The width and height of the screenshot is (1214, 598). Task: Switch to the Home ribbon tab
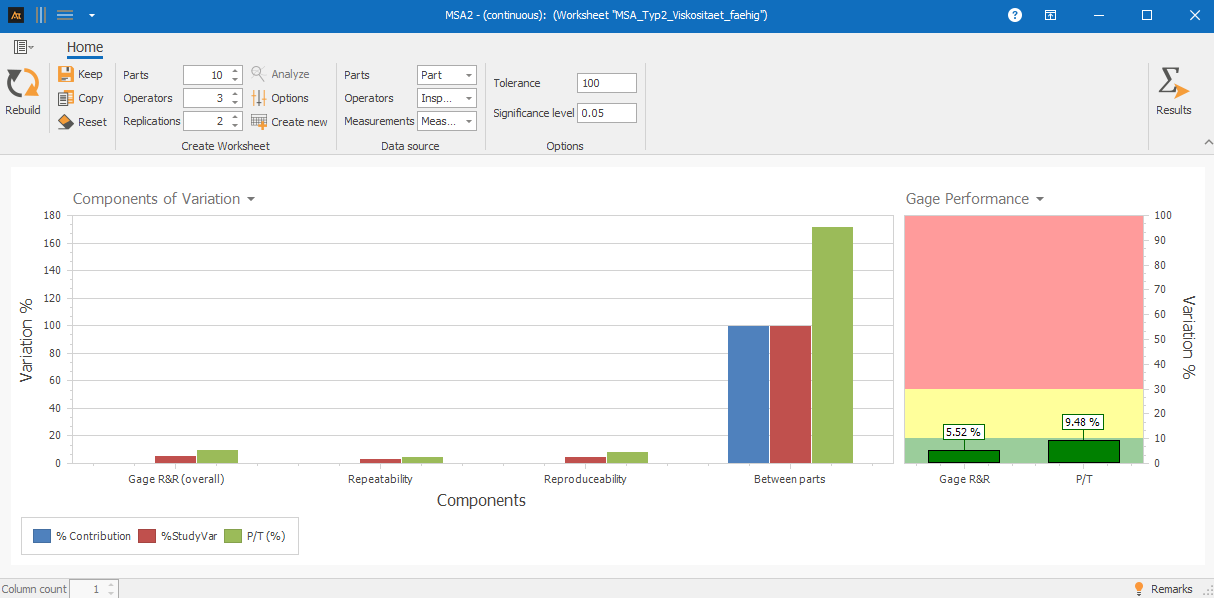pyautogui.click(x=85, y=47)
